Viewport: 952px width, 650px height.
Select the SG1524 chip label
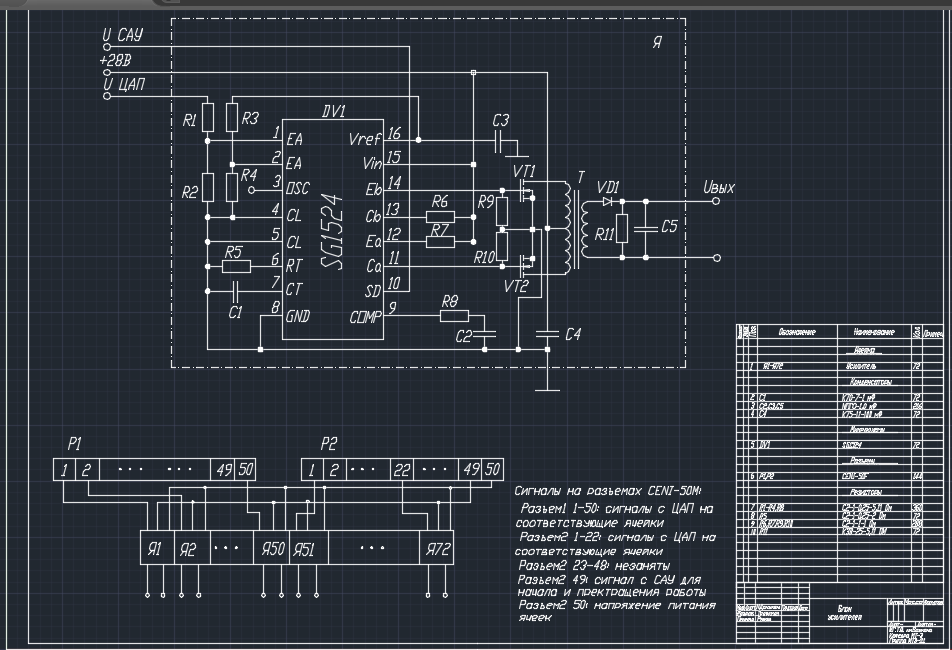[x=334, y=232]
